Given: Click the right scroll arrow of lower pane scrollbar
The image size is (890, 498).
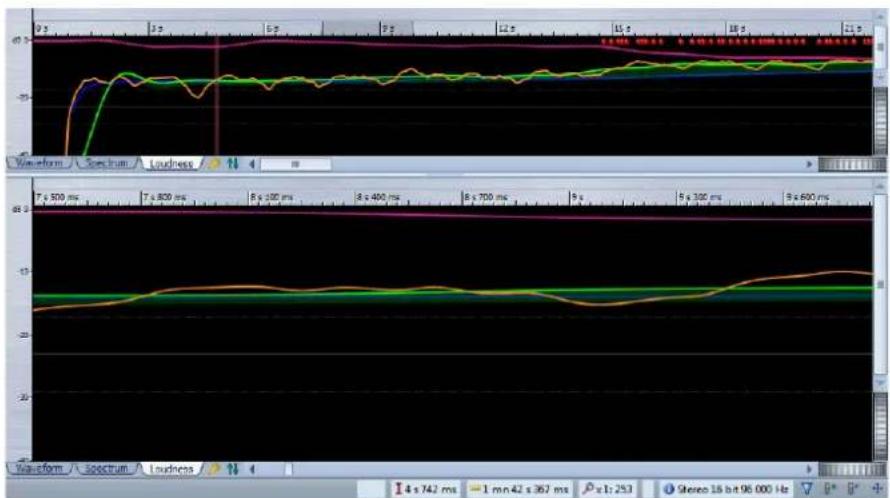Looking at the screenshot, I should (x=809, y=469).
